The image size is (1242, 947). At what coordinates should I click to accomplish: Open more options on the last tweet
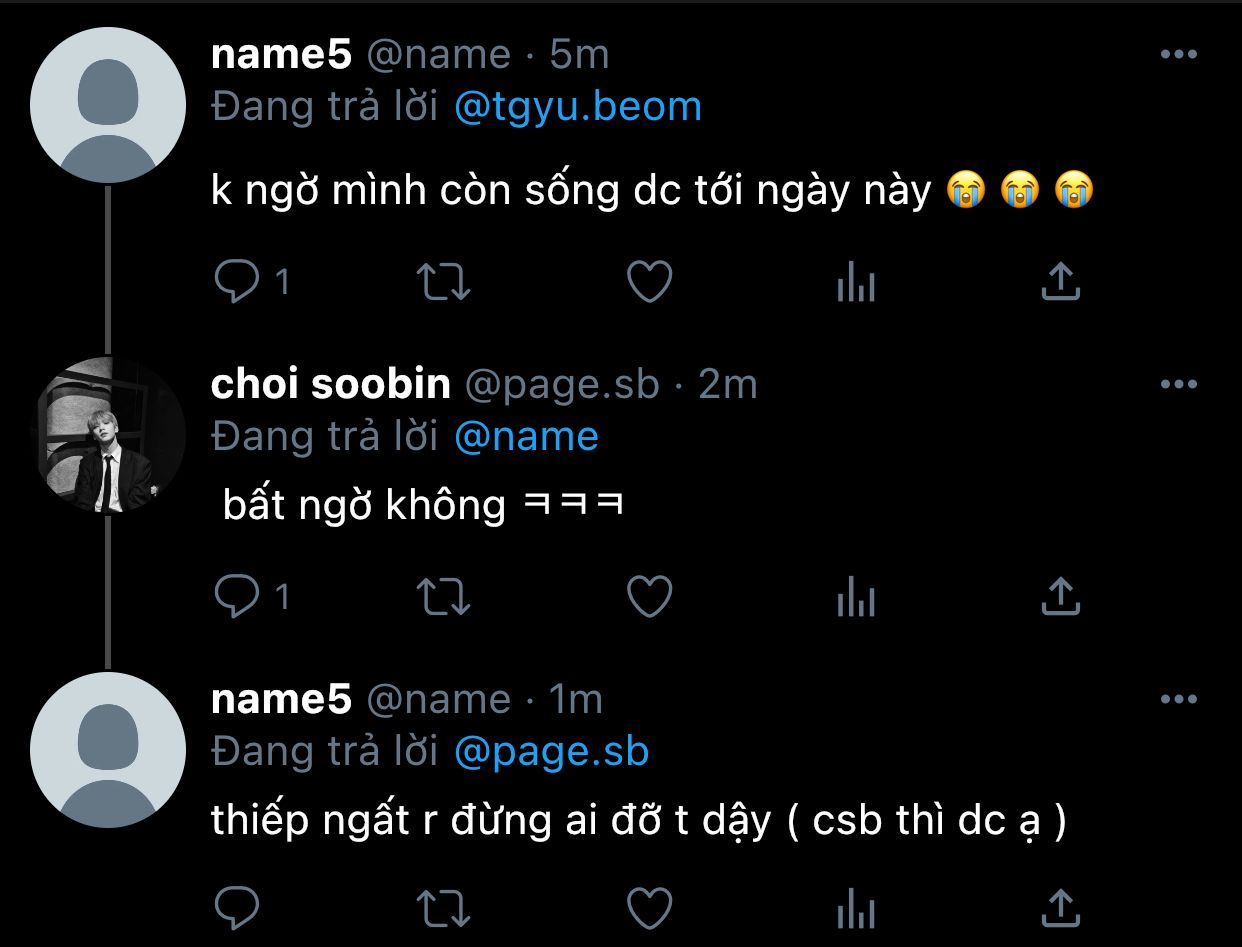[1178, 700]
